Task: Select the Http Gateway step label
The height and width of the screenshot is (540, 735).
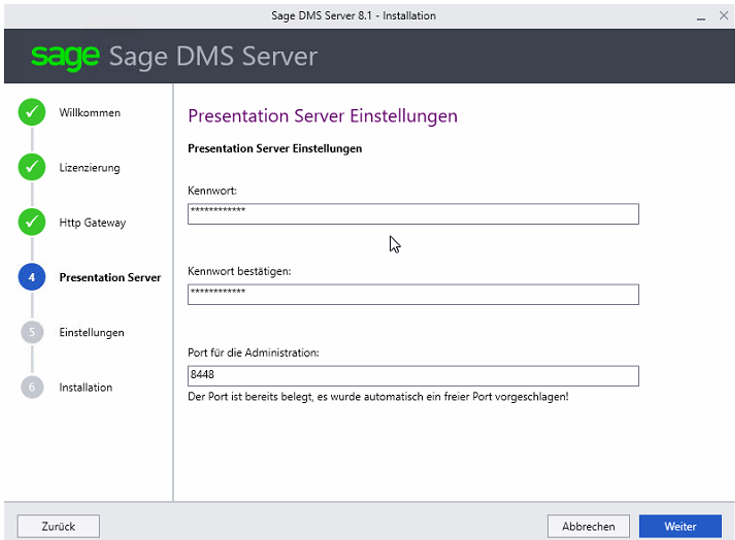Action: click(x=92, y=223)
